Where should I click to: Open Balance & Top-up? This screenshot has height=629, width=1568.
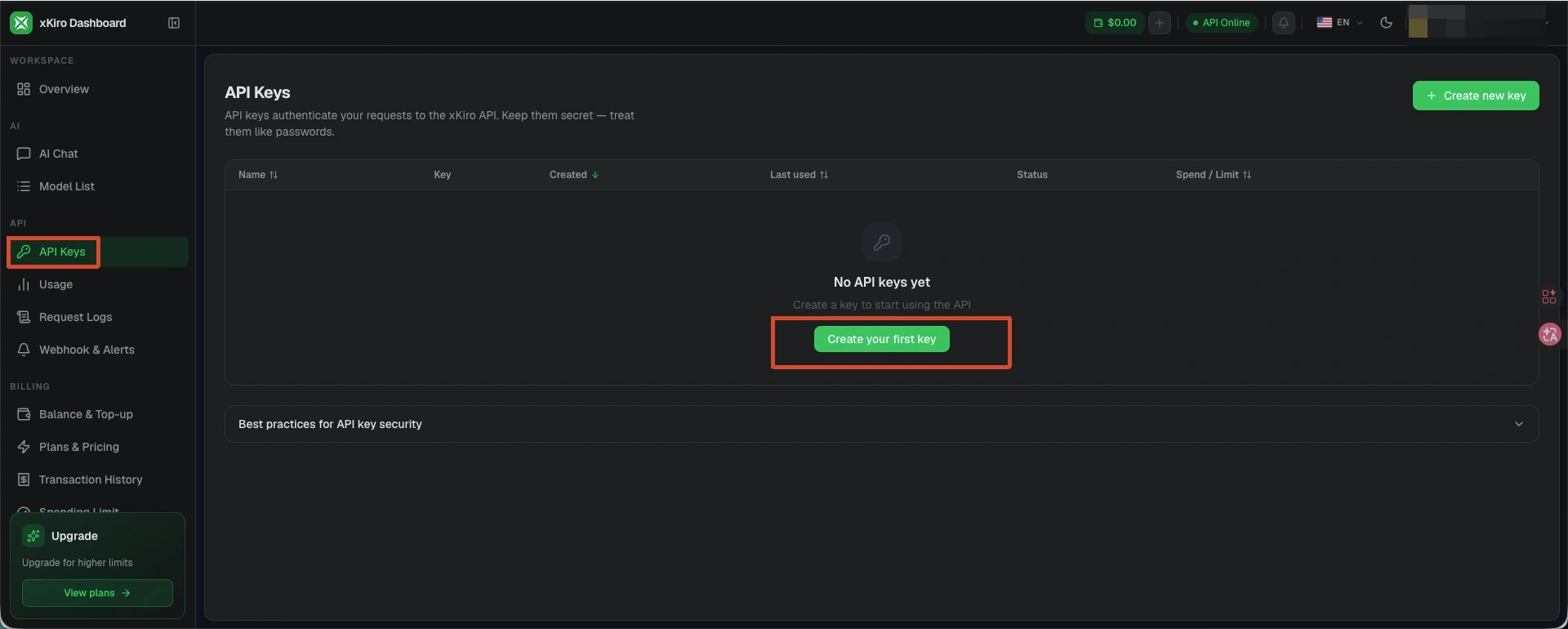[97, 414]
